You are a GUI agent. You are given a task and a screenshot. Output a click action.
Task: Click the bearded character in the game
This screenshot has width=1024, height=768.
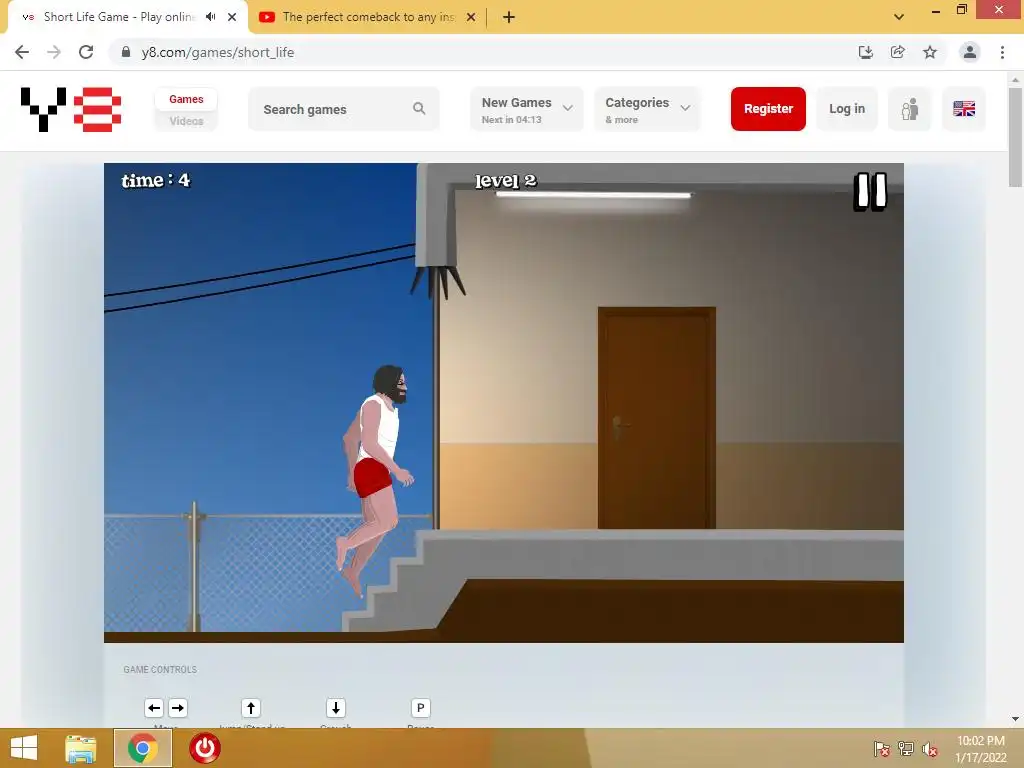point(375,480)
